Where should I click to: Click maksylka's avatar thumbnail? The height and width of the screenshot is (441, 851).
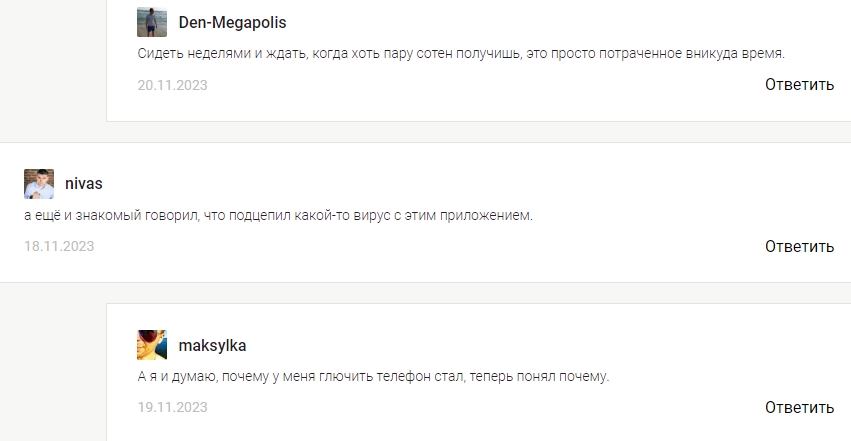click(152, 345)
